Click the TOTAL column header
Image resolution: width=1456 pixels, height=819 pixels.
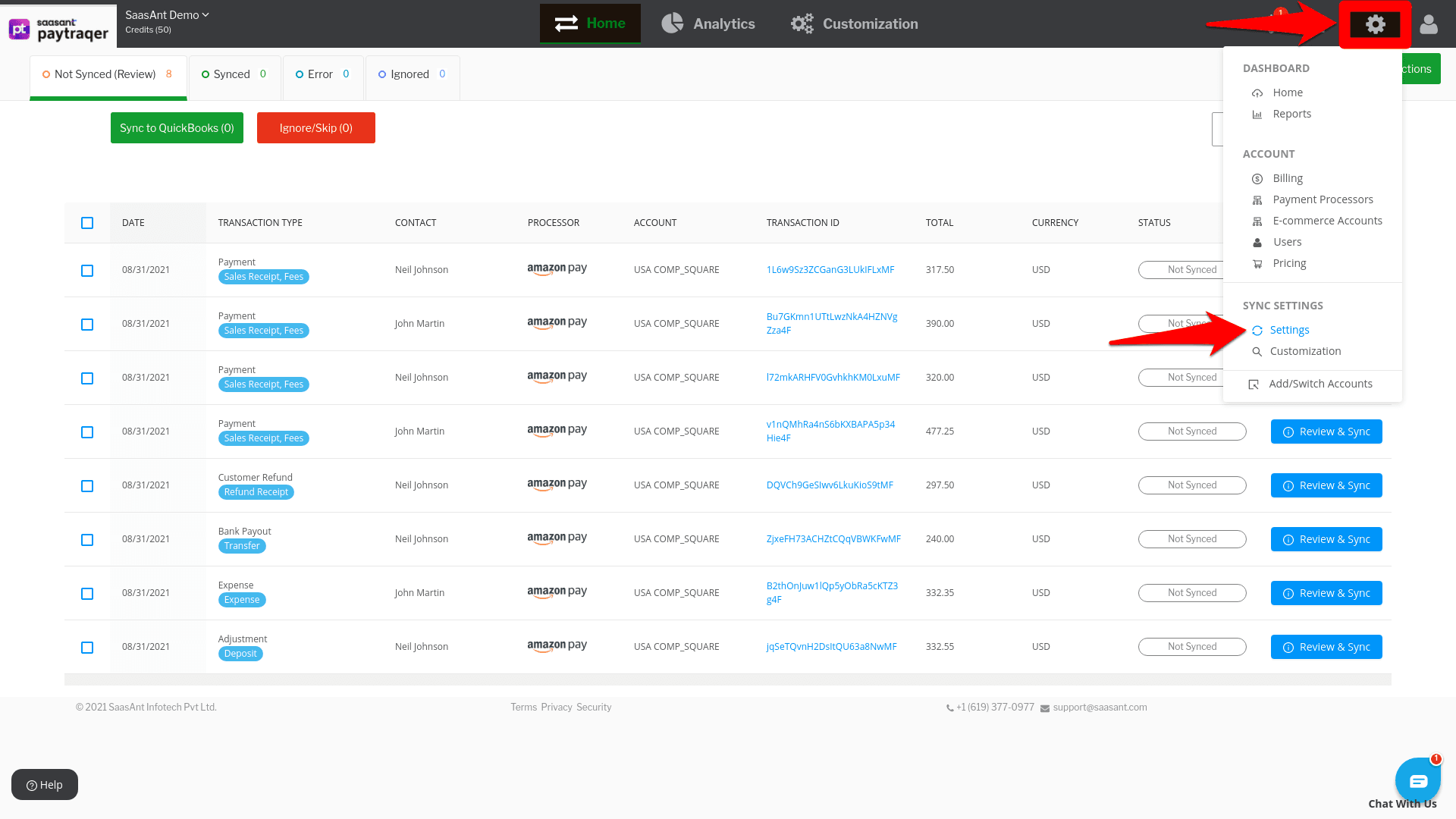tap(940, 223)
